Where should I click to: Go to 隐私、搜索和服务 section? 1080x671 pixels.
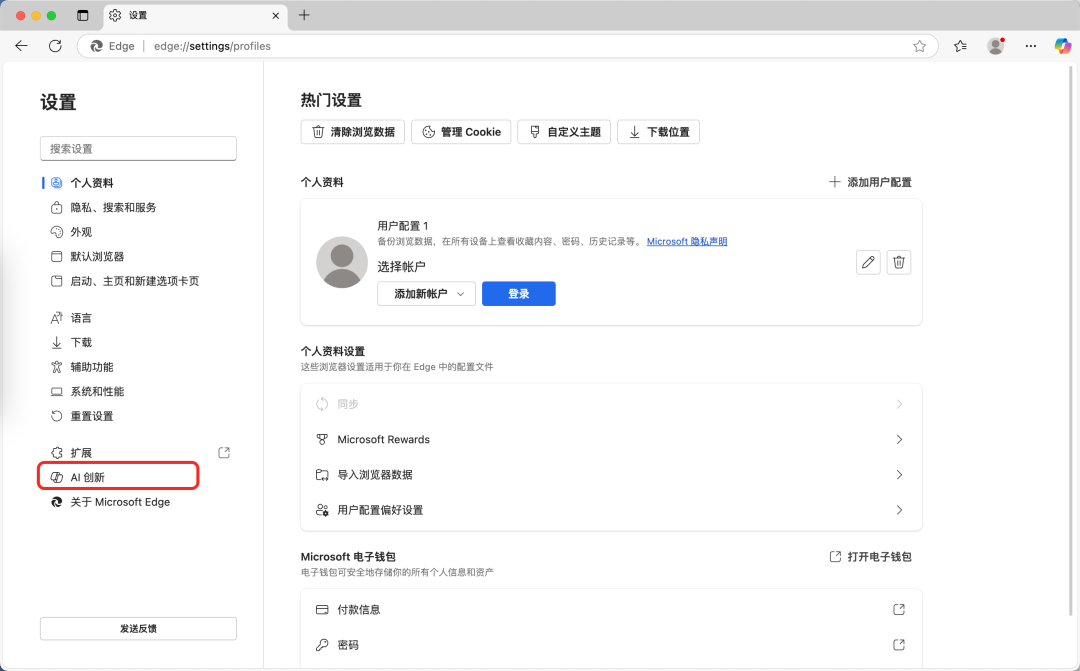[x=113, y=208]
